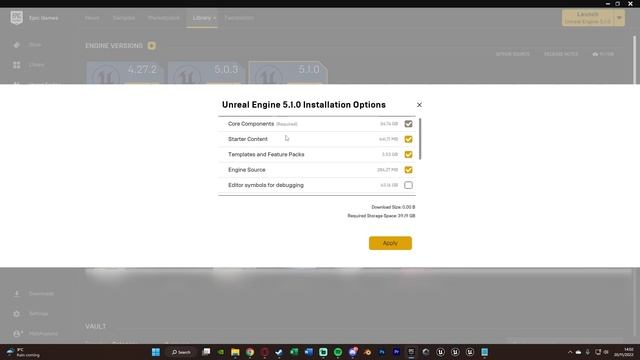Click the weather widget on taskbar
This screenshot has height=360, width=640.
(x=22, y=352)
